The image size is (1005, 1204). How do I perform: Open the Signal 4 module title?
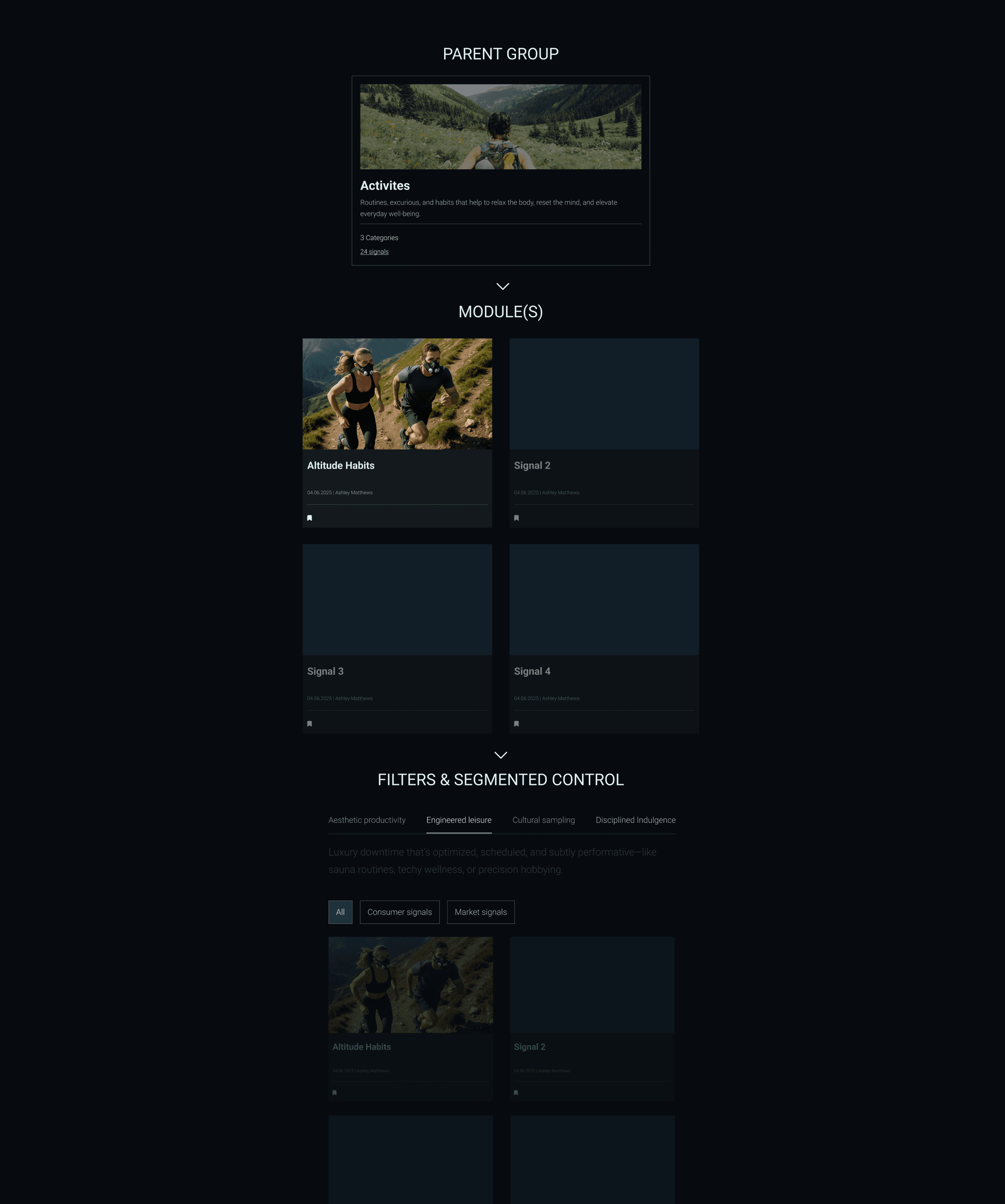pos(532,671)
